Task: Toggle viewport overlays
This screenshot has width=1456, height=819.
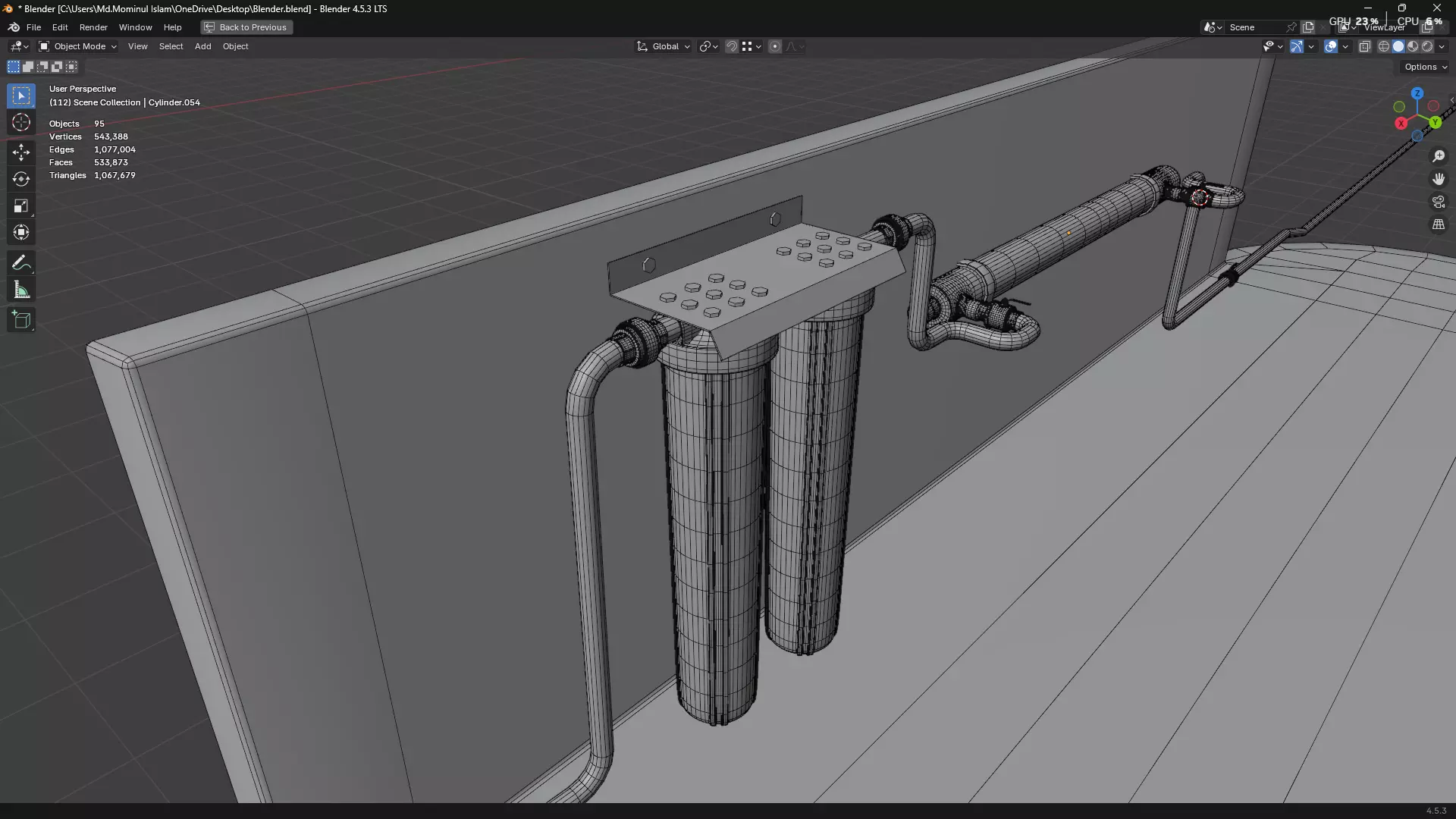Action: click(1331, 46)
